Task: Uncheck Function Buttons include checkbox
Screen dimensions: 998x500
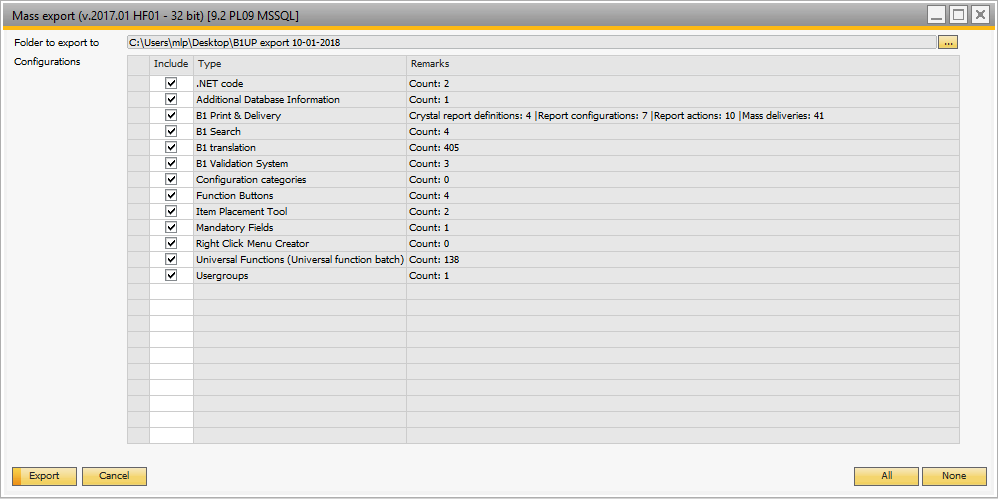Action: (x=171, y=195)
